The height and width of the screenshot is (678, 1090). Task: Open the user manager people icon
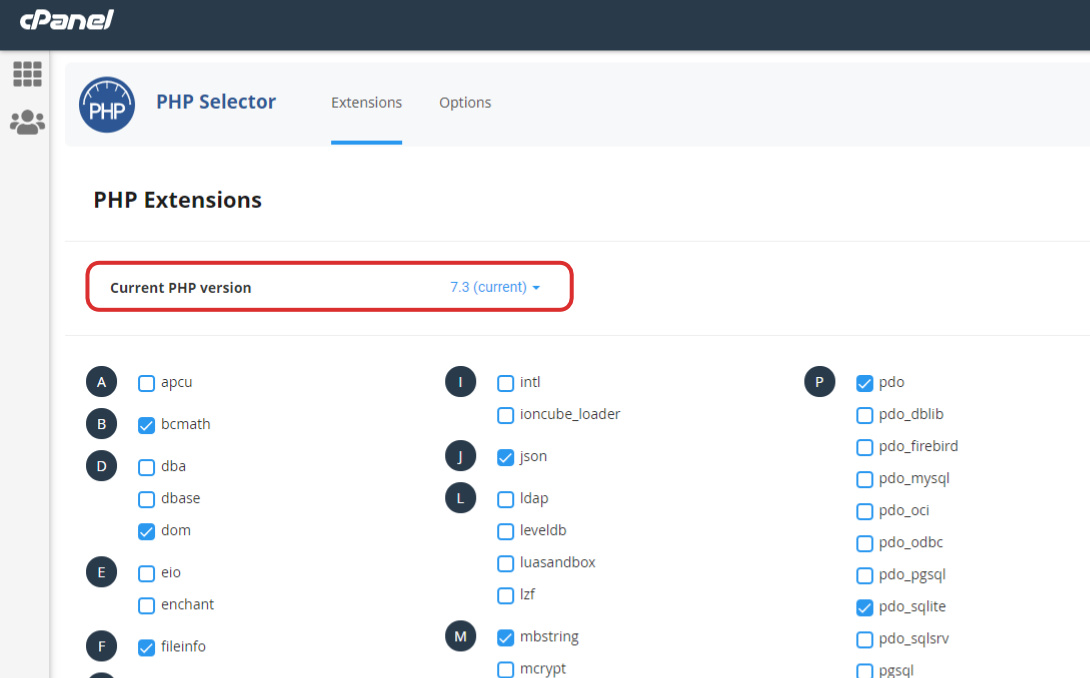(27, 123)
